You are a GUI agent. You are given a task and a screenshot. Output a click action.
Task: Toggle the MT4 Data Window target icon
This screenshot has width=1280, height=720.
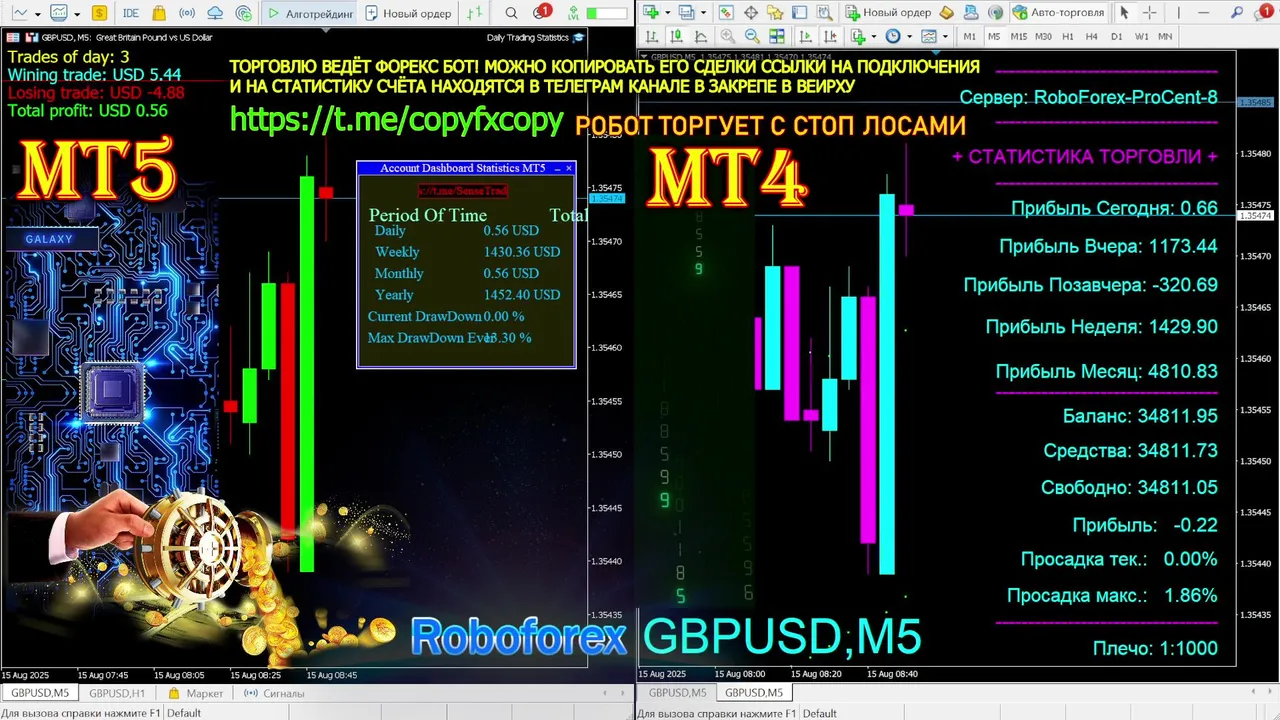750,12
